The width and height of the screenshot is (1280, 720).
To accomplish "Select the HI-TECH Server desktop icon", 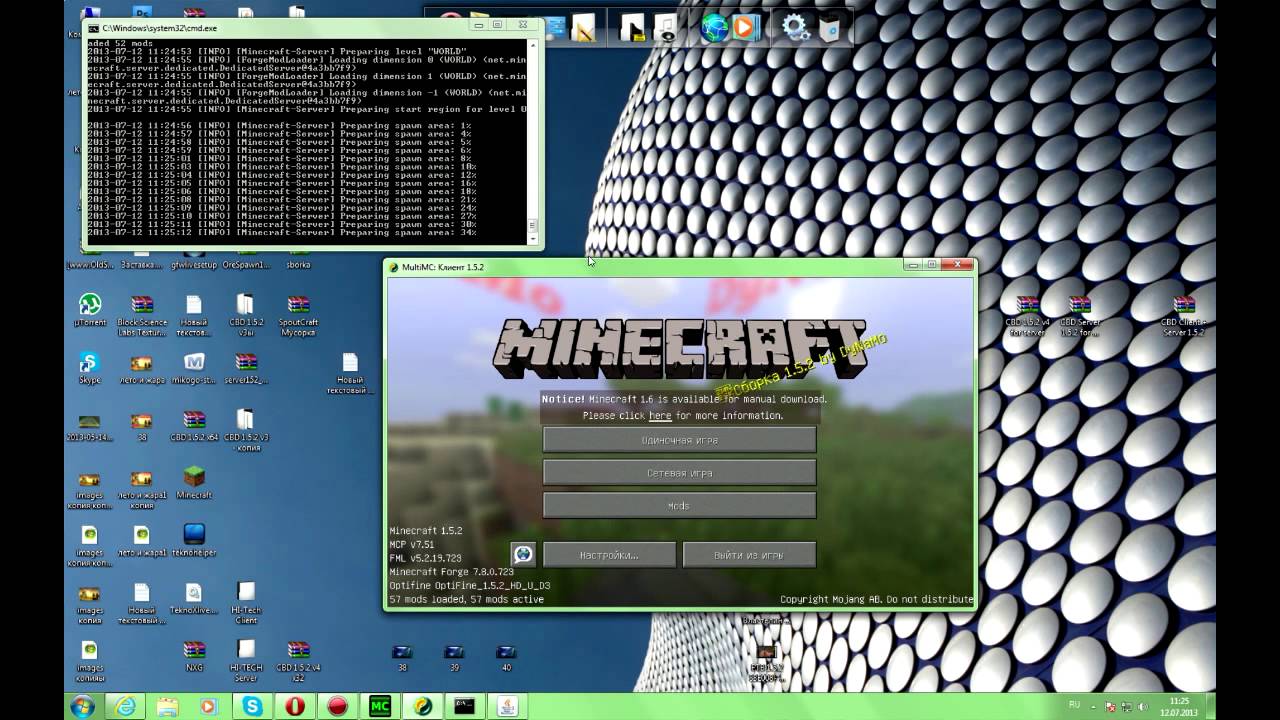I will click(x=246, y=660).
